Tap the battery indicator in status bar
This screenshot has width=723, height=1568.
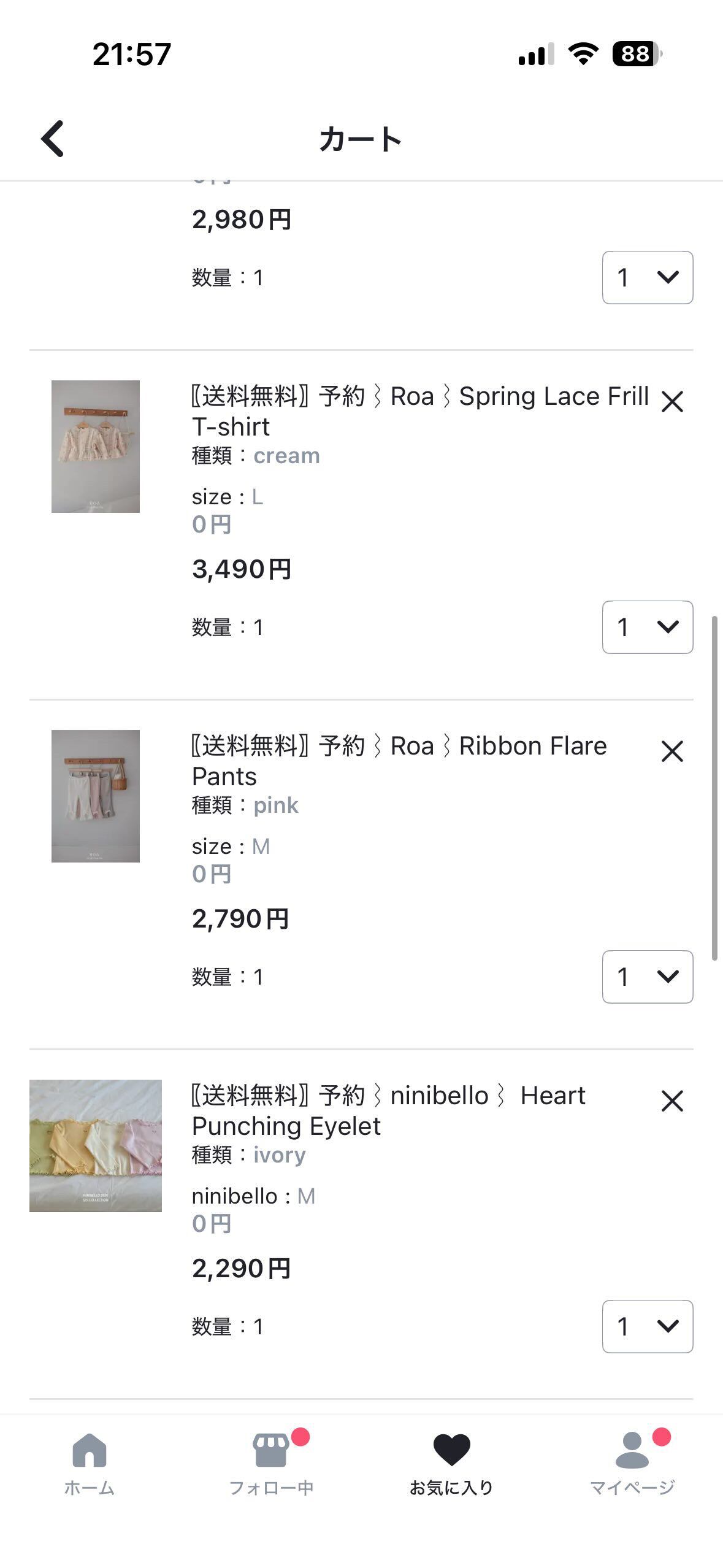[637, 54]
